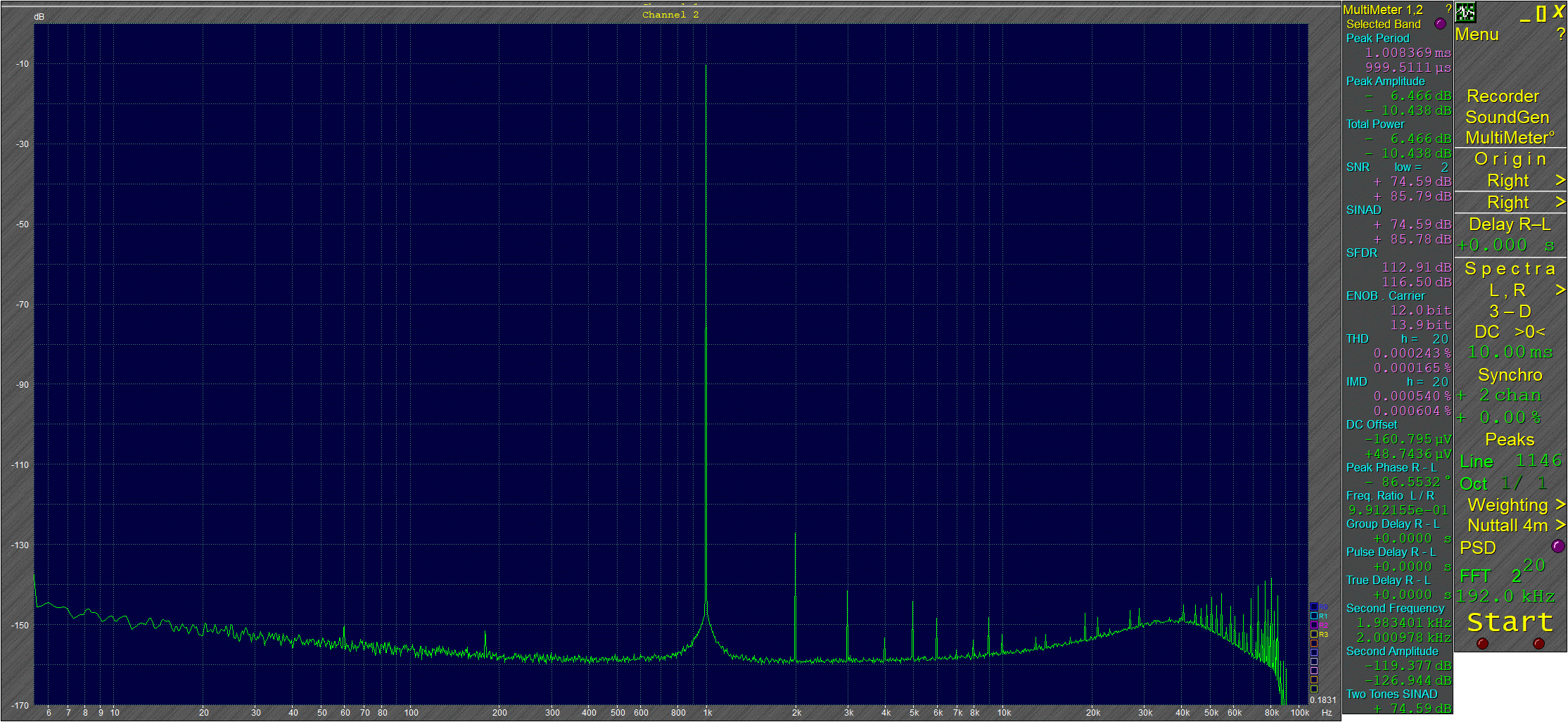This screenshot has width=1568, height=722.
Task: Click the Start button
Action: (1510, 622)
